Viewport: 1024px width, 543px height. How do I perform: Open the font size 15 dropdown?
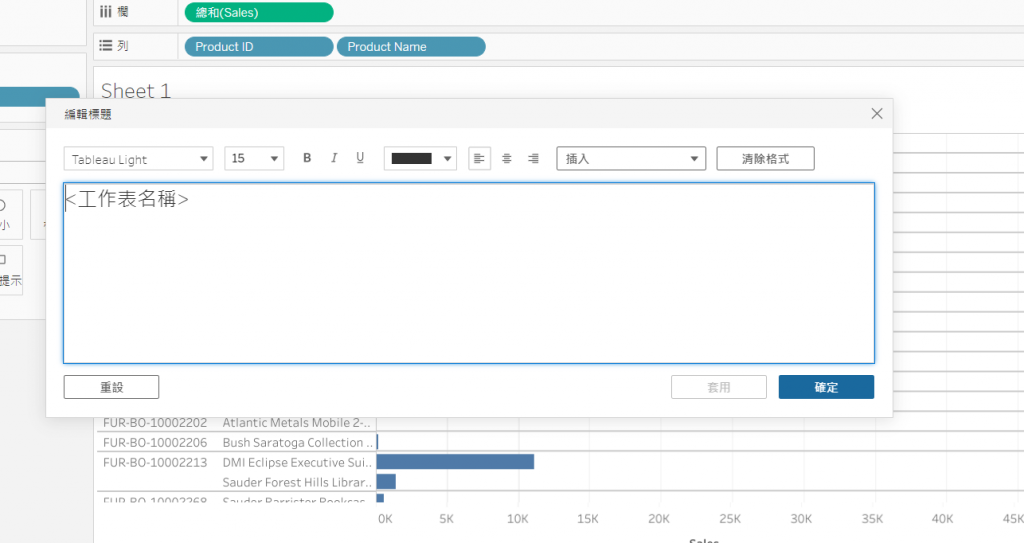click(x=254, y=159)
